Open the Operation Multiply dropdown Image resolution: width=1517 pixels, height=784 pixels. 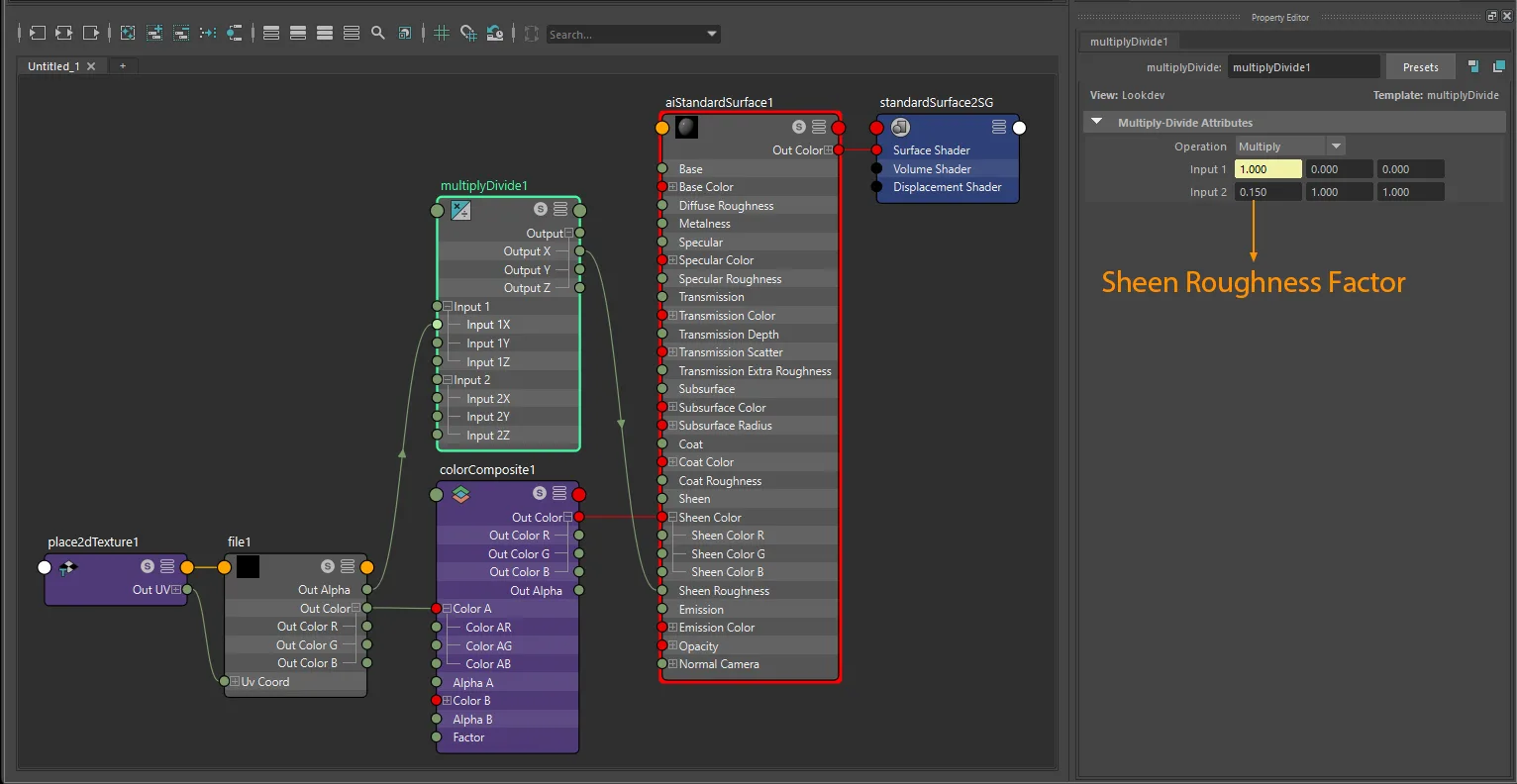click(x=1336, y=146)
